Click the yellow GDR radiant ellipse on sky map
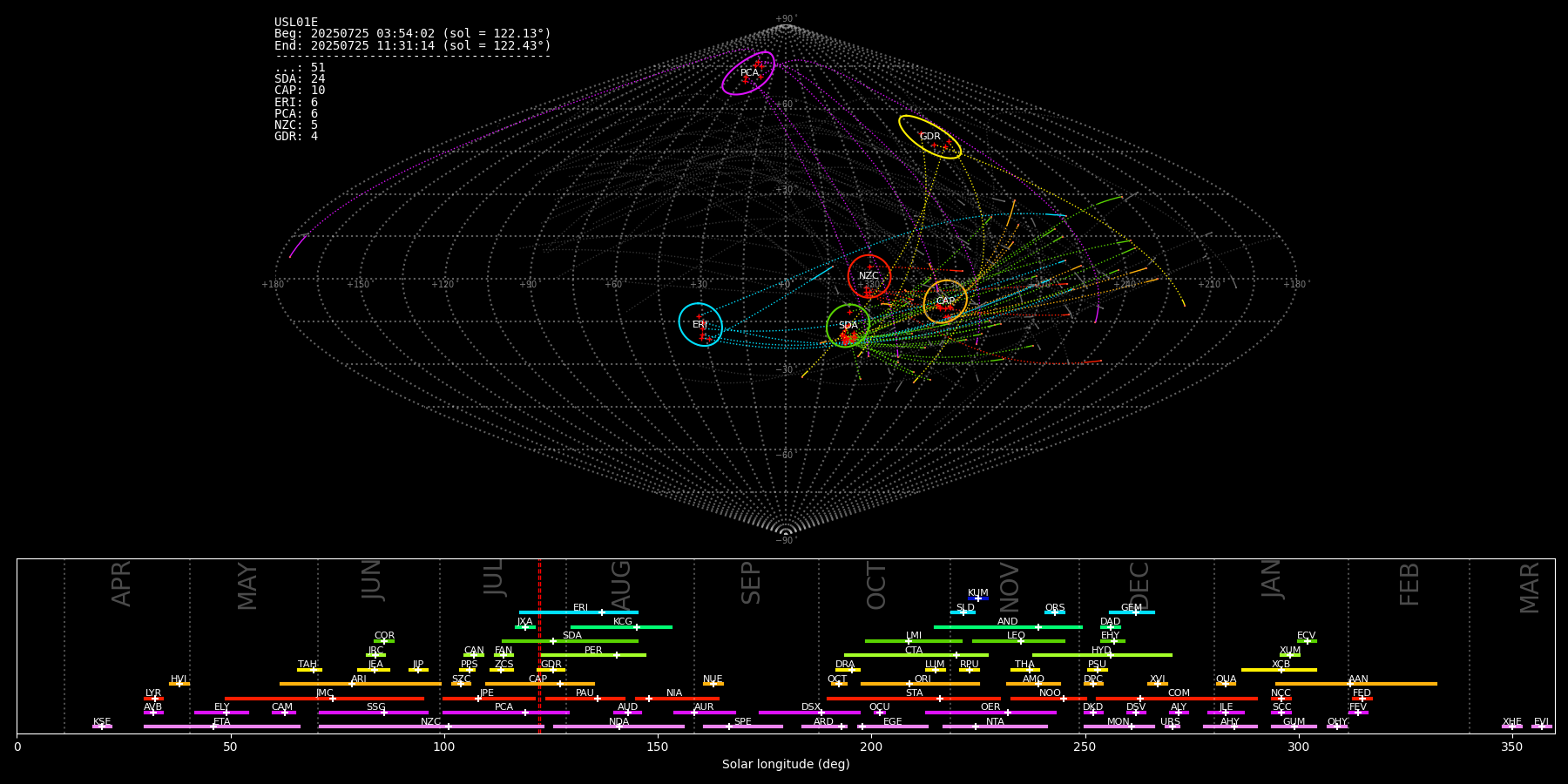The image size is (1568, 784). point(929,137)
